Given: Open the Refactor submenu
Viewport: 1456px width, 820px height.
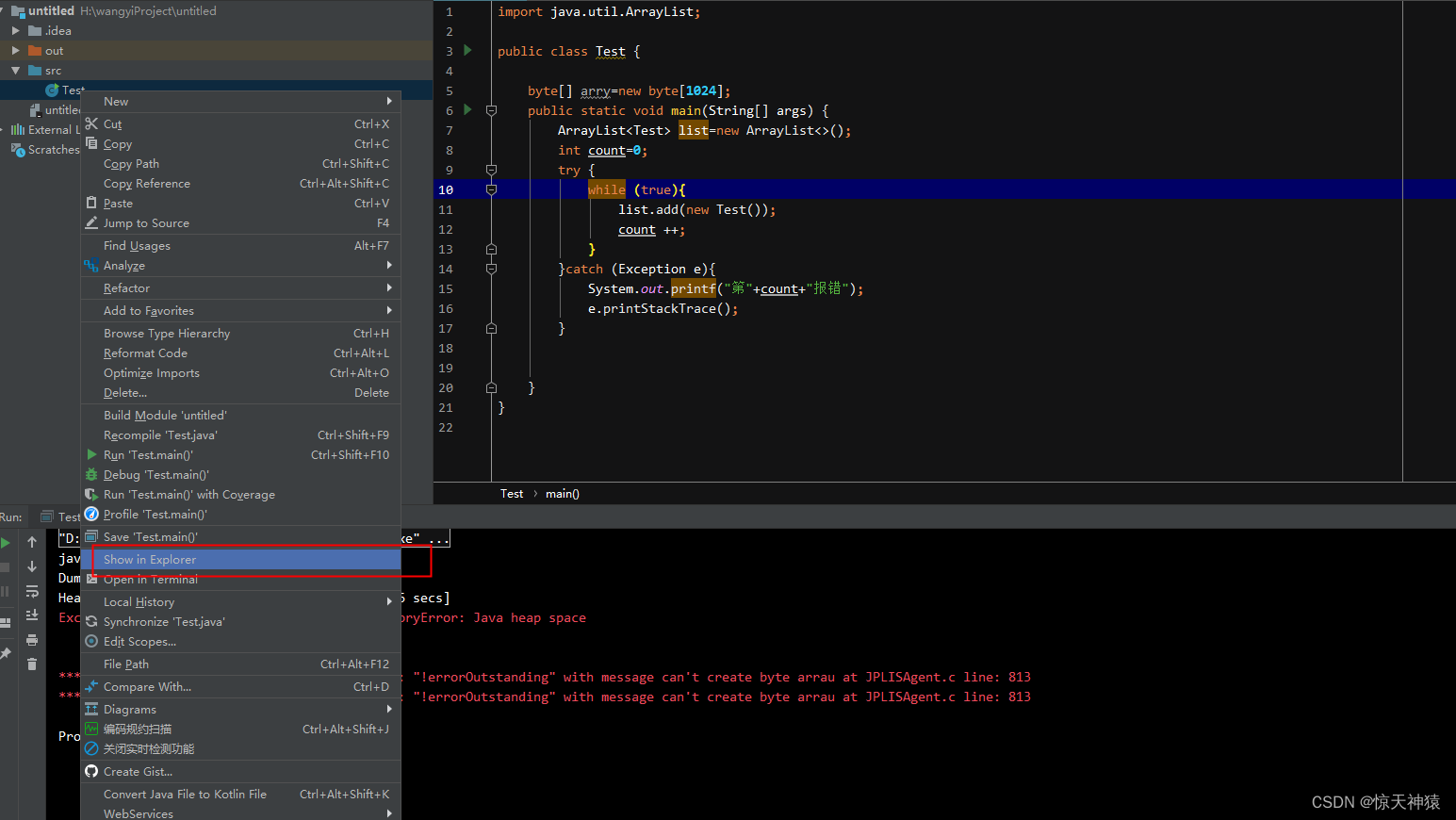Looking at the screenshot, I should (x=240, y=287).
